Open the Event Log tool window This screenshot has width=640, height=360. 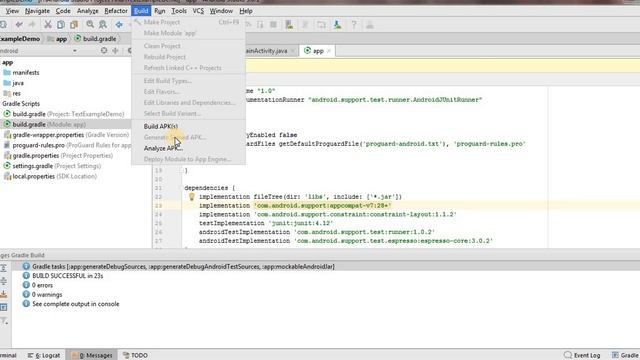582,356
